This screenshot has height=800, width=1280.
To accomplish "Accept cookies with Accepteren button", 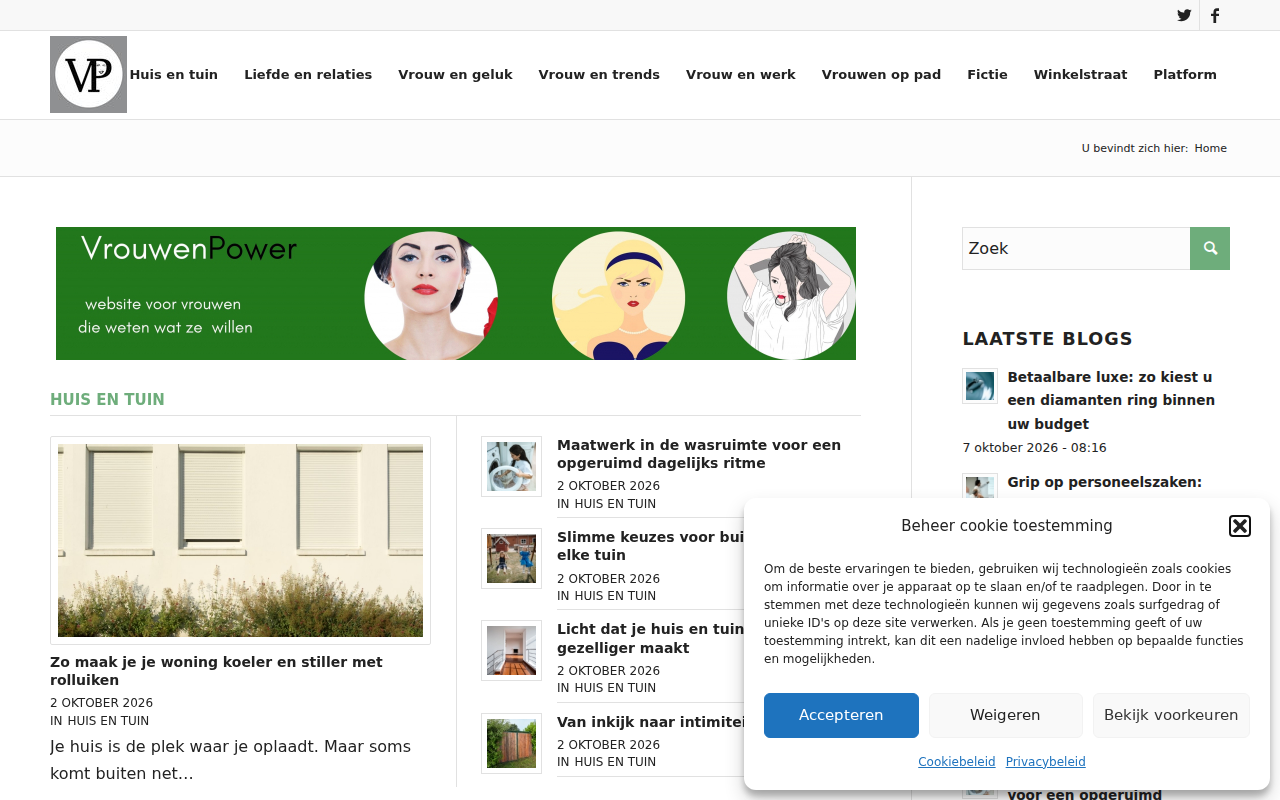I will 841,715.
